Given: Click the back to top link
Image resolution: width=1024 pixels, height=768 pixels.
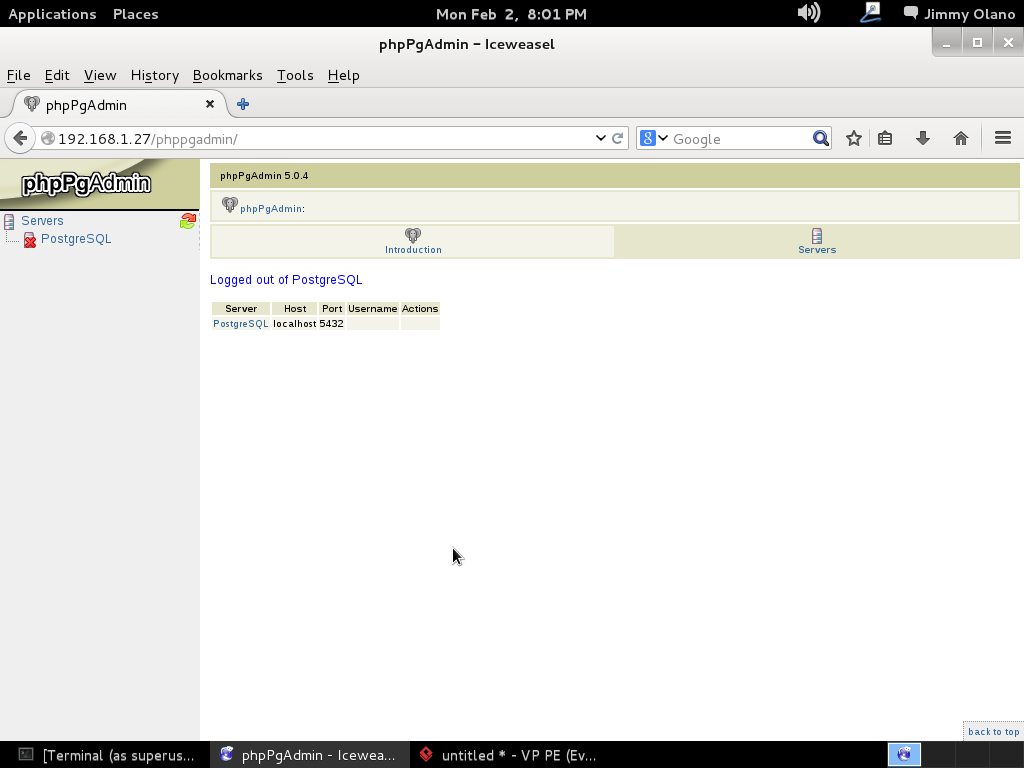Looking at the screenshot, I should [993, 732].
